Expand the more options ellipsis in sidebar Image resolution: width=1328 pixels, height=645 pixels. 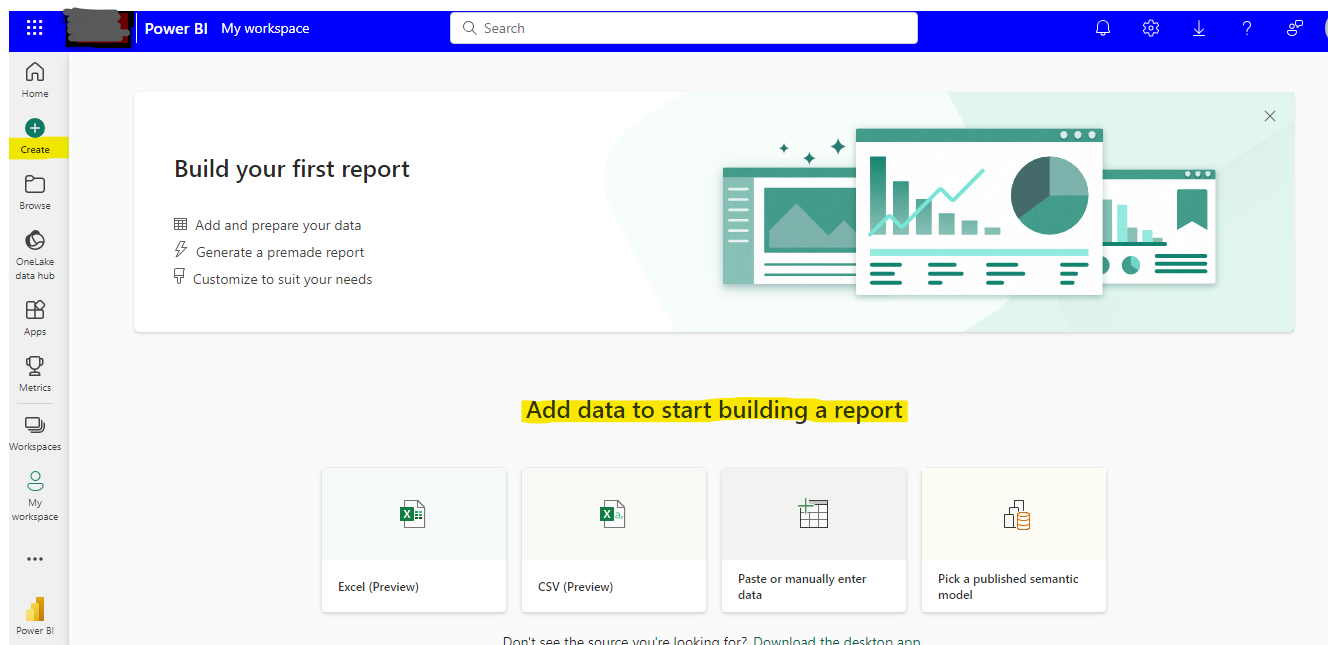point(35,559)
